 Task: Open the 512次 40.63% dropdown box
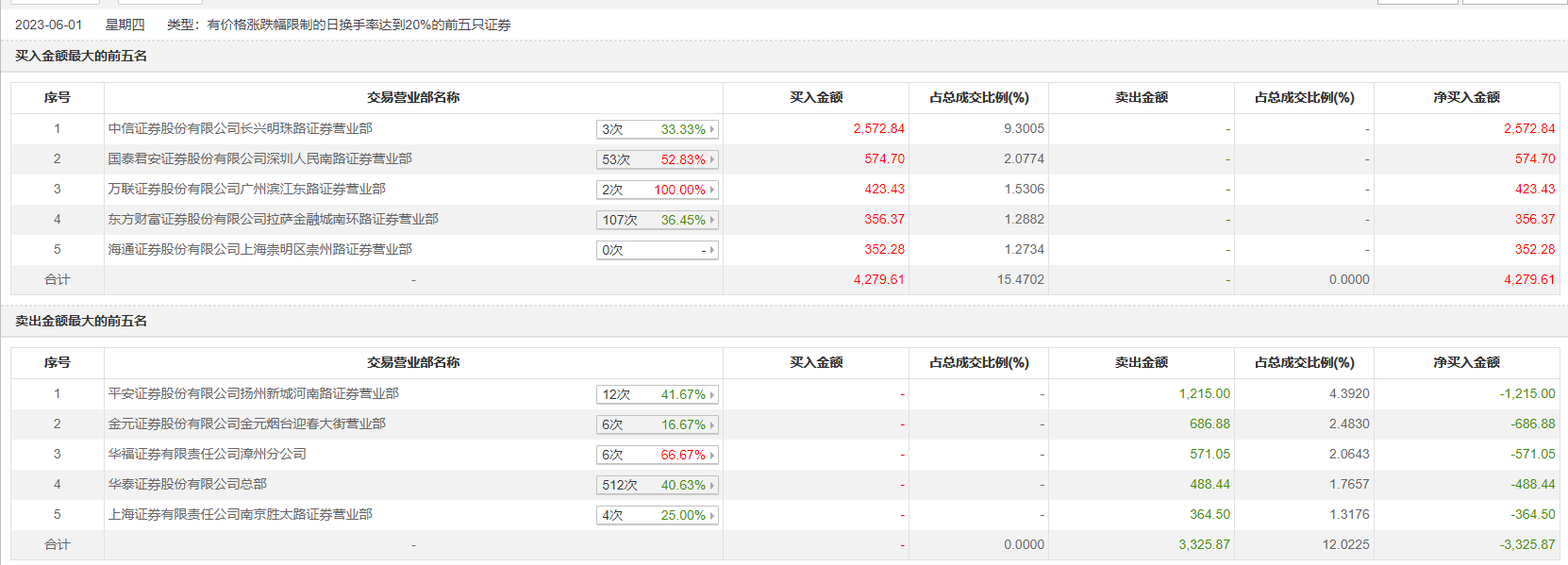(x=658, y=485)
